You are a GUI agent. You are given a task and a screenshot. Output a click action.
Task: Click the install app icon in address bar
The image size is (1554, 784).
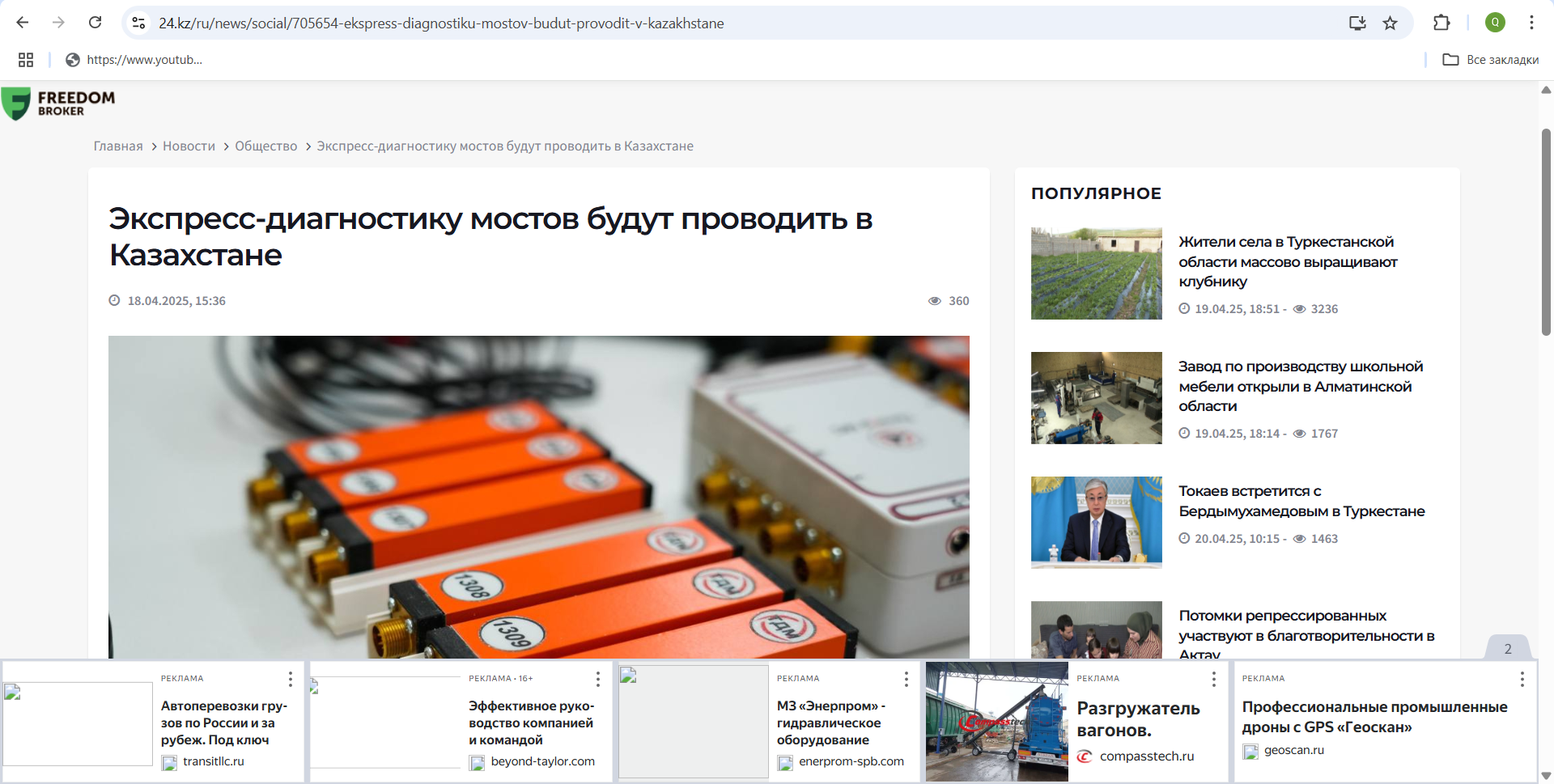[x=1357, y=23]
